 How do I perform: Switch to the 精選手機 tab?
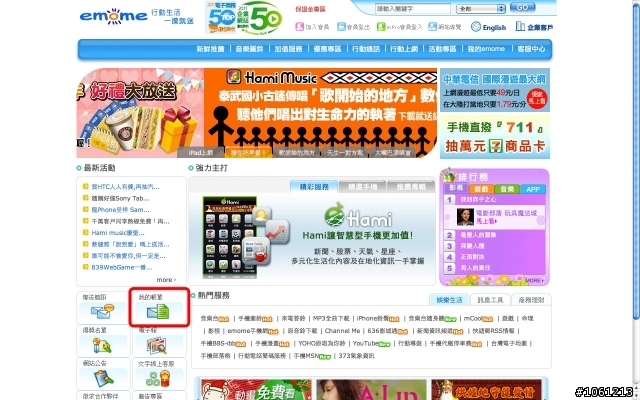(x=362, y=187)
